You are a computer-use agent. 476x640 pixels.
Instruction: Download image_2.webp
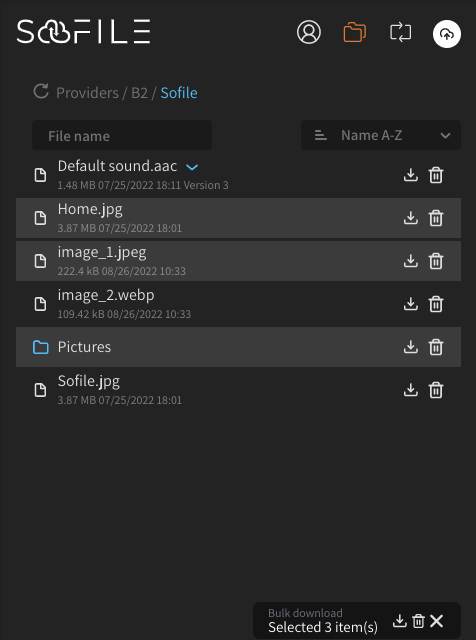(410, 304)
